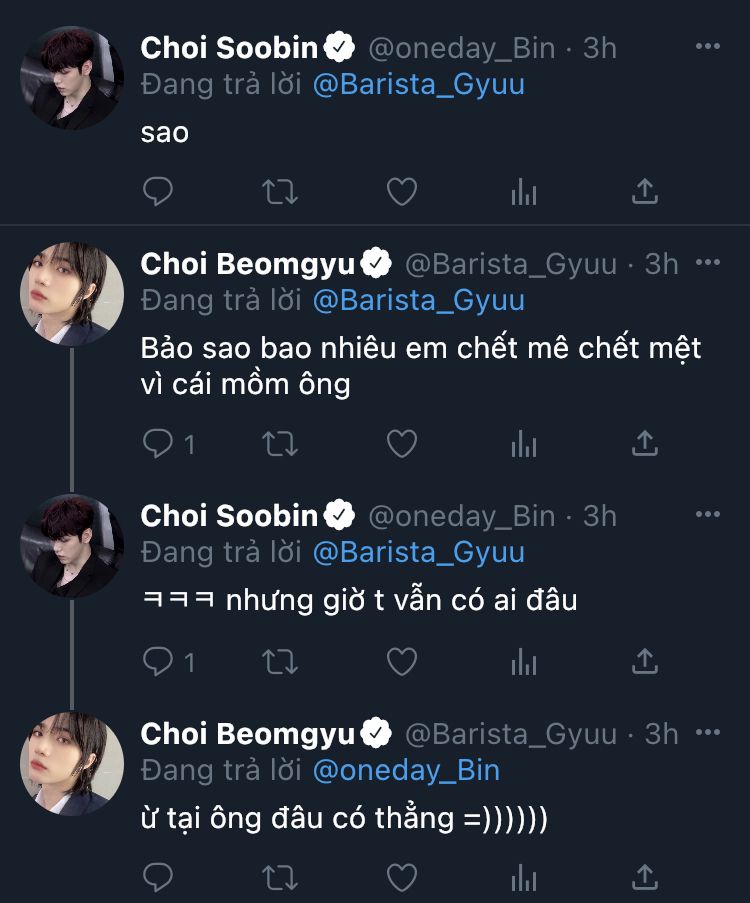This screenshot has height=903, width=750.
Task: Open Choi Soobin's profile picture on first tweet
Action: coord(72,78)
